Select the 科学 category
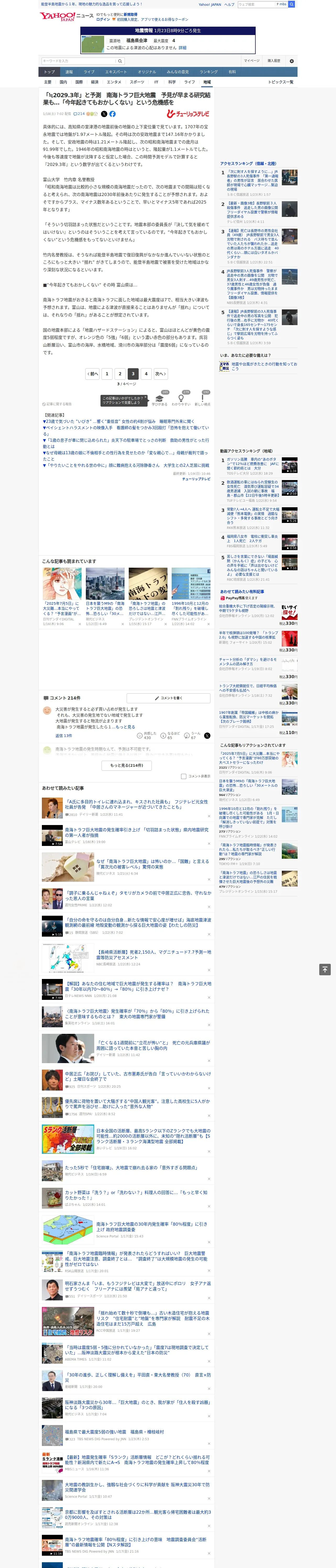Screen dimensions: 336x1568 [172, 82]
